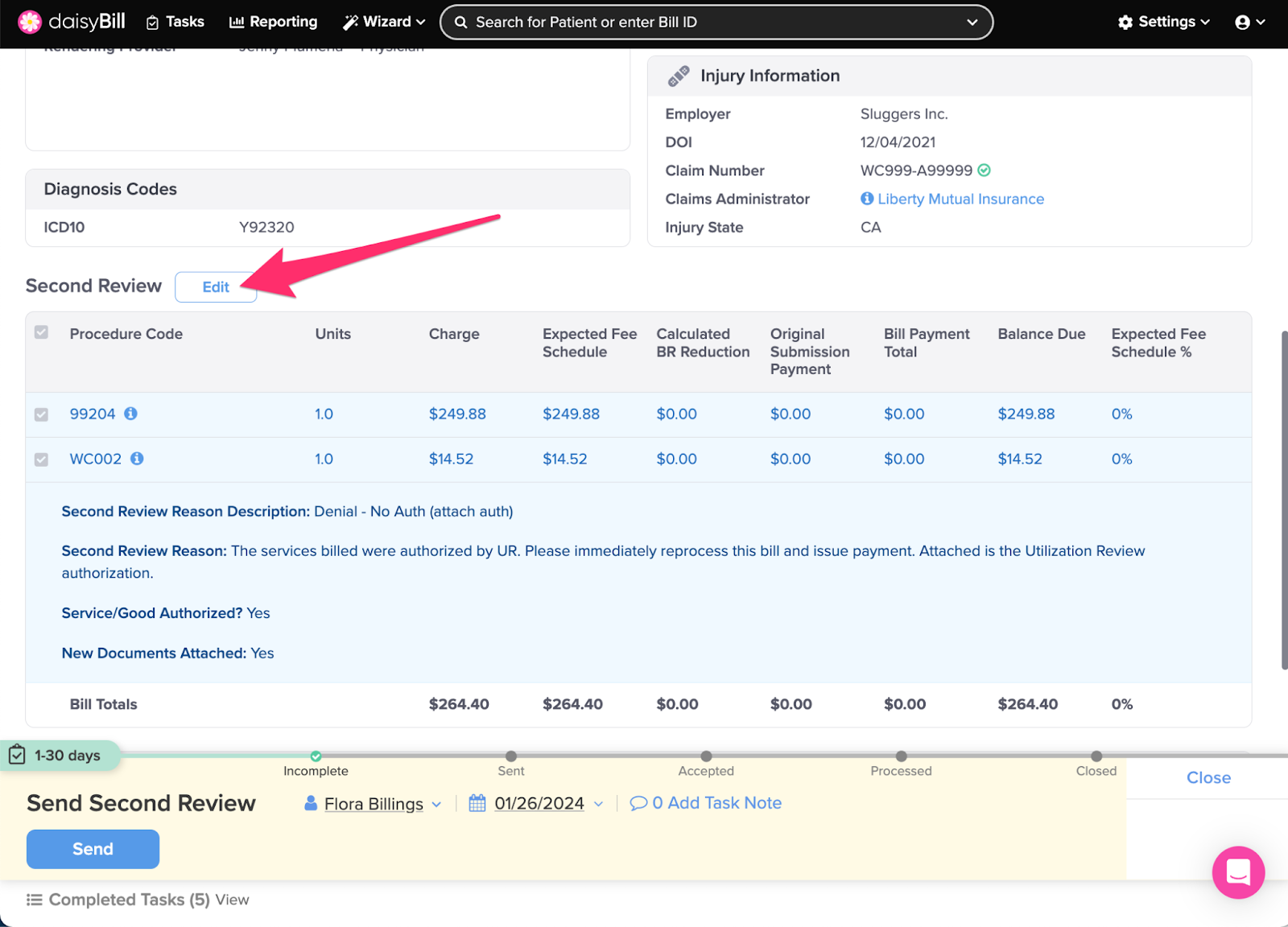Click the calendar icon by due date

click(477, 803)
